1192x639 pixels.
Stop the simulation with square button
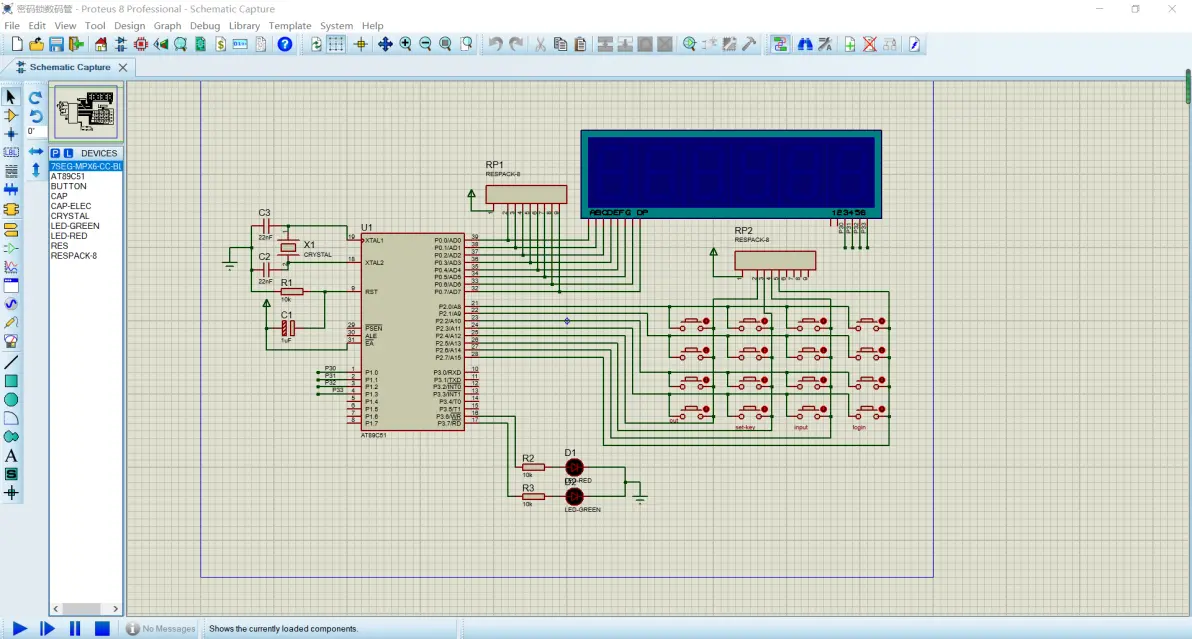click(x=102, y=628)
